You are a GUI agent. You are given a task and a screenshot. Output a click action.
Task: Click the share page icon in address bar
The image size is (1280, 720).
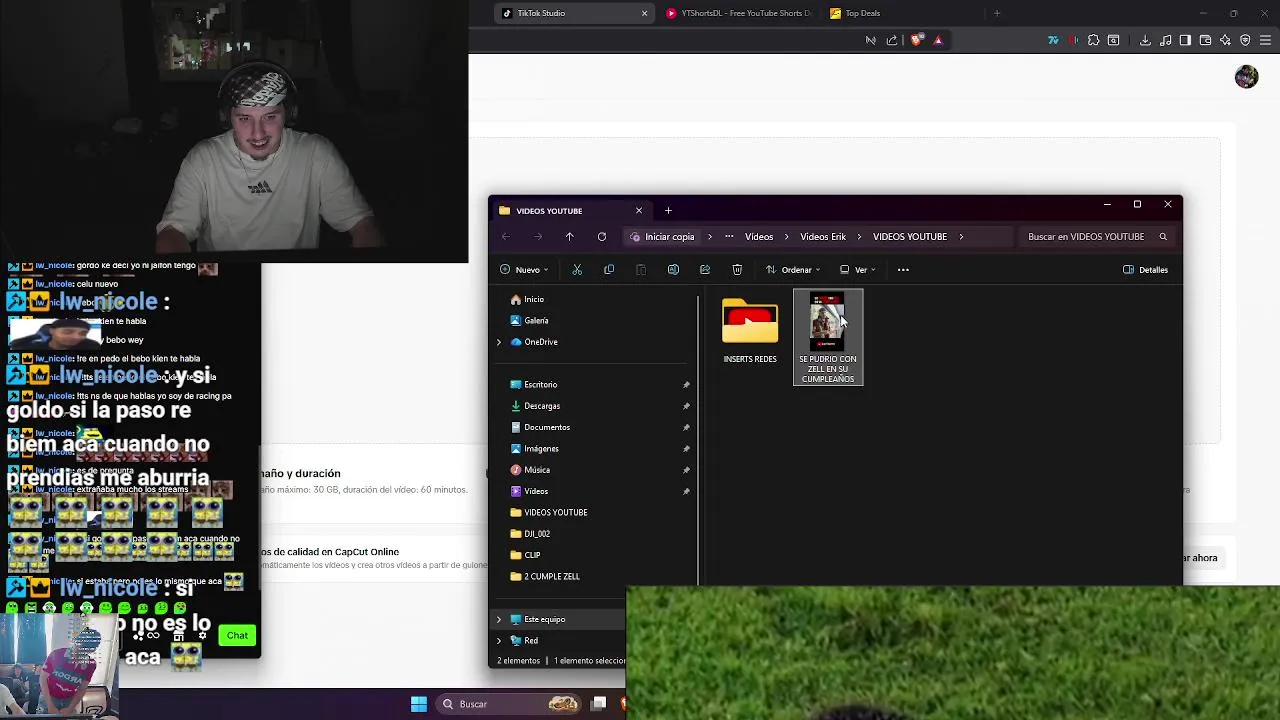pos(892,40)
